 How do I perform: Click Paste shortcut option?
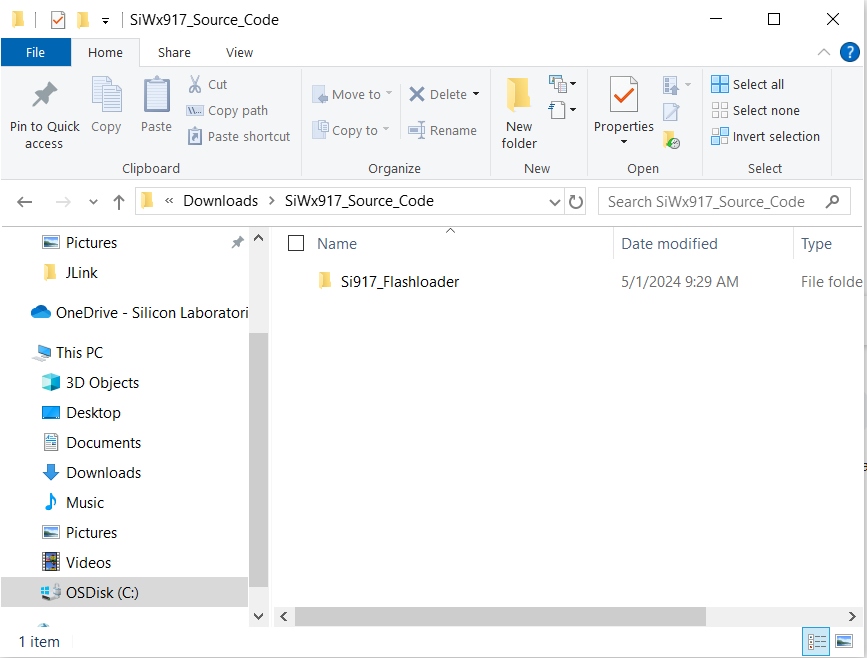238,136
